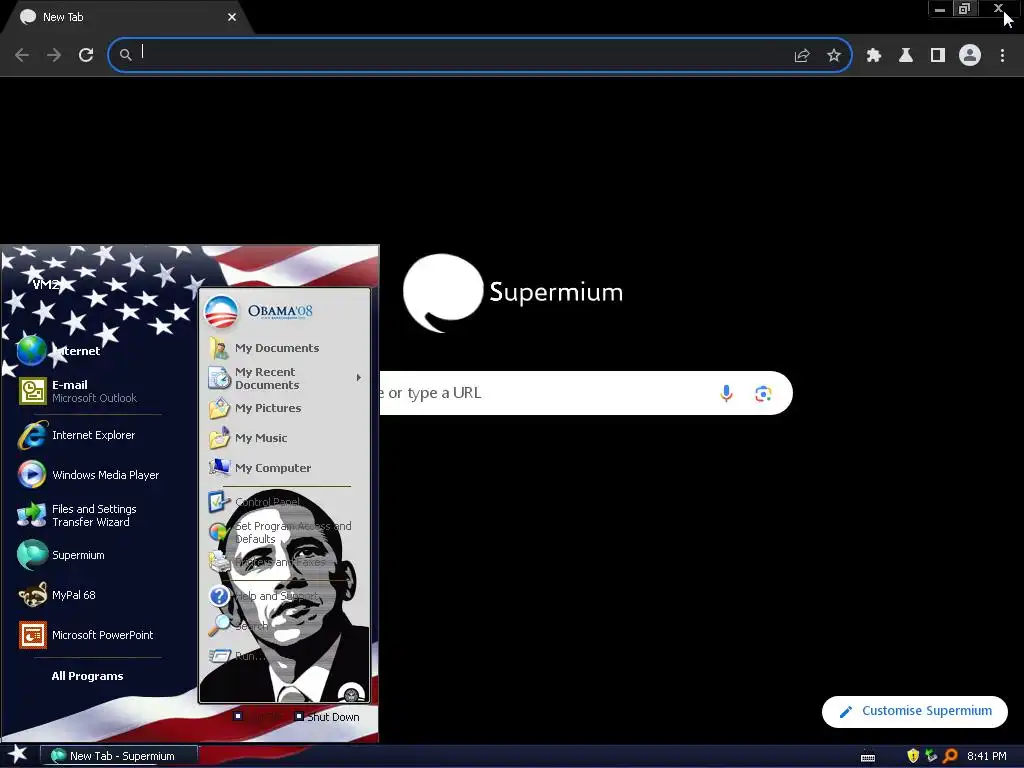Open My Documents folder
This screenshot has width=1024, height=768.
point(264,348)
